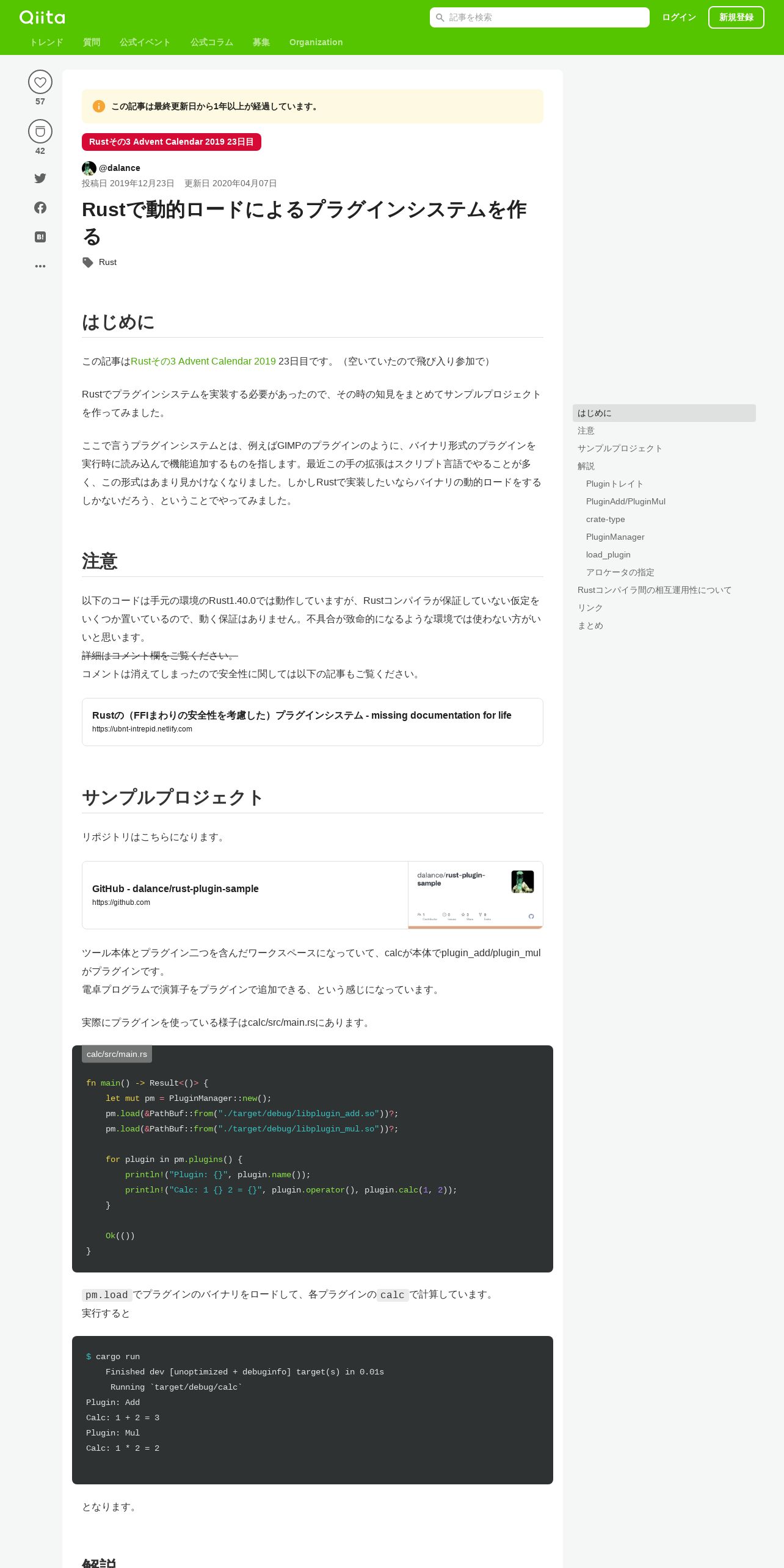The height and width of the screenshot is (1568, 784).
Task: Jump to アロケータの指定 in the contents
Action: [620, 573]
